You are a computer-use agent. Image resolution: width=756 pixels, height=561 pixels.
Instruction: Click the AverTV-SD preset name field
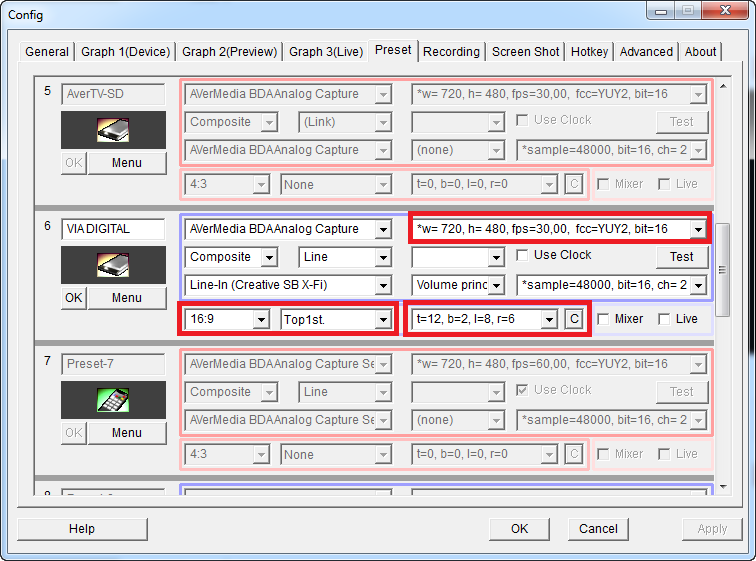pyautogui.click(x=113, y=94)
